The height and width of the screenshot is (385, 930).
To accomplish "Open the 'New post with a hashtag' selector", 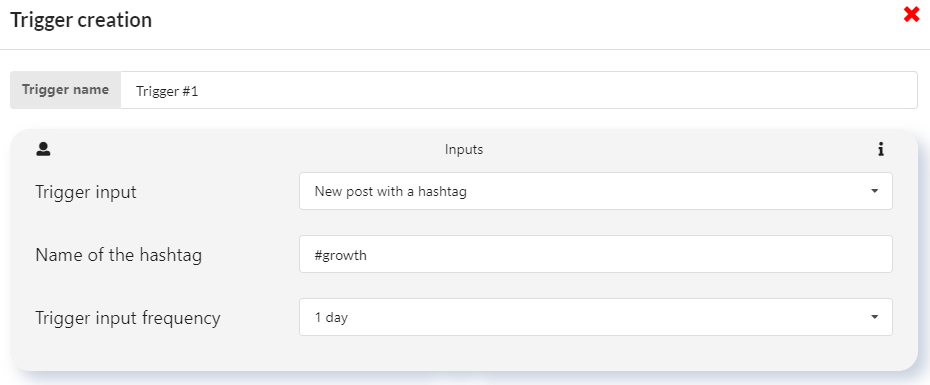I will [595, 191].
